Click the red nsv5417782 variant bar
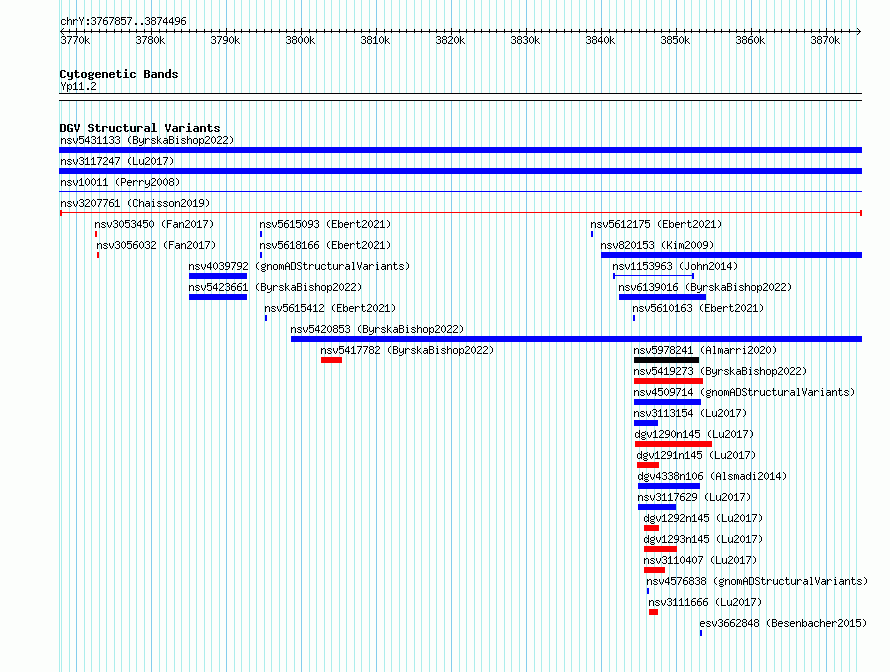Viewport: 890px width, 672px height. coord(331,360)
